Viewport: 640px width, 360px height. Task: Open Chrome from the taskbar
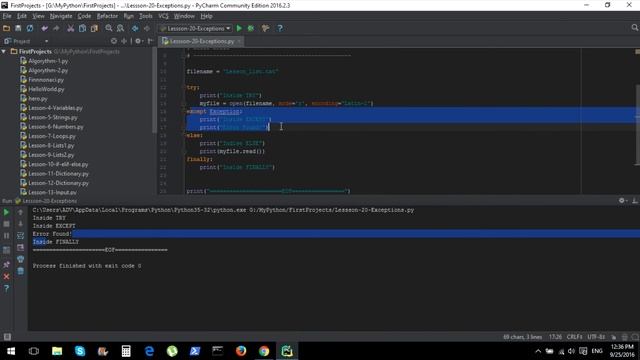[264, 351]
